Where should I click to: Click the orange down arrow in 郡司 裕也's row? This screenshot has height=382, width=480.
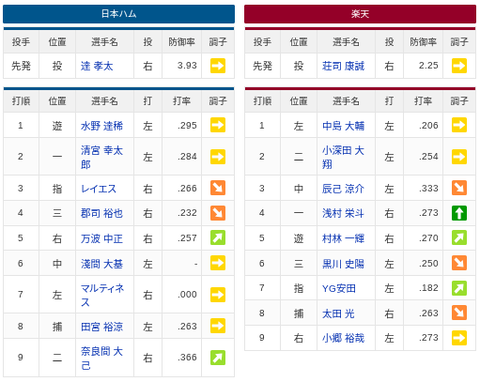click(x=218, y=213)
